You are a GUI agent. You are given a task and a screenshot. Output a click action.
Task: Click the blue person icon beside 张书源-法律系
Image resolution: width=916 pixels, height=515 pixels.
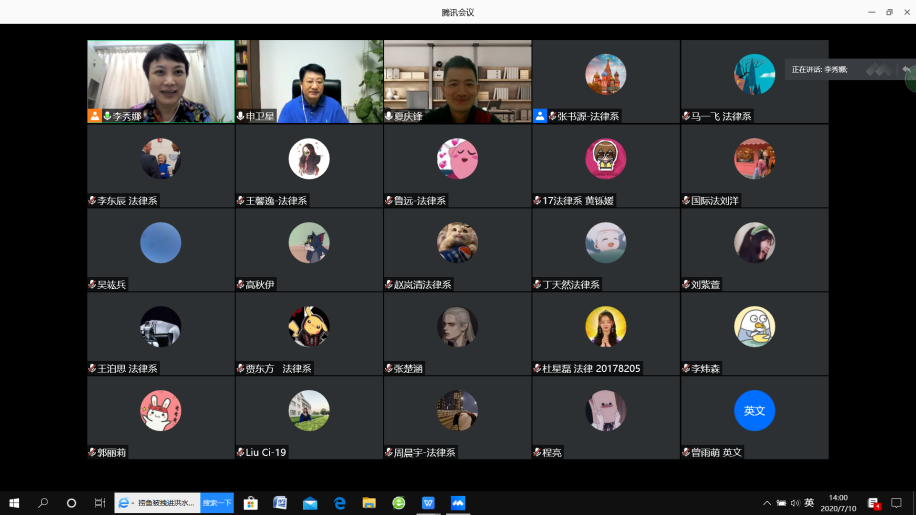coord(540,116)
